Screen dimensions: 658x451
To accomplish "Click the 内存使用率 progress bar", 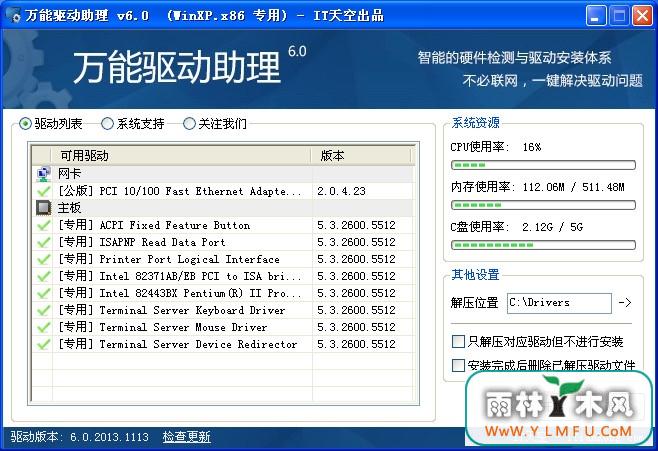I will tap(543, 205).
